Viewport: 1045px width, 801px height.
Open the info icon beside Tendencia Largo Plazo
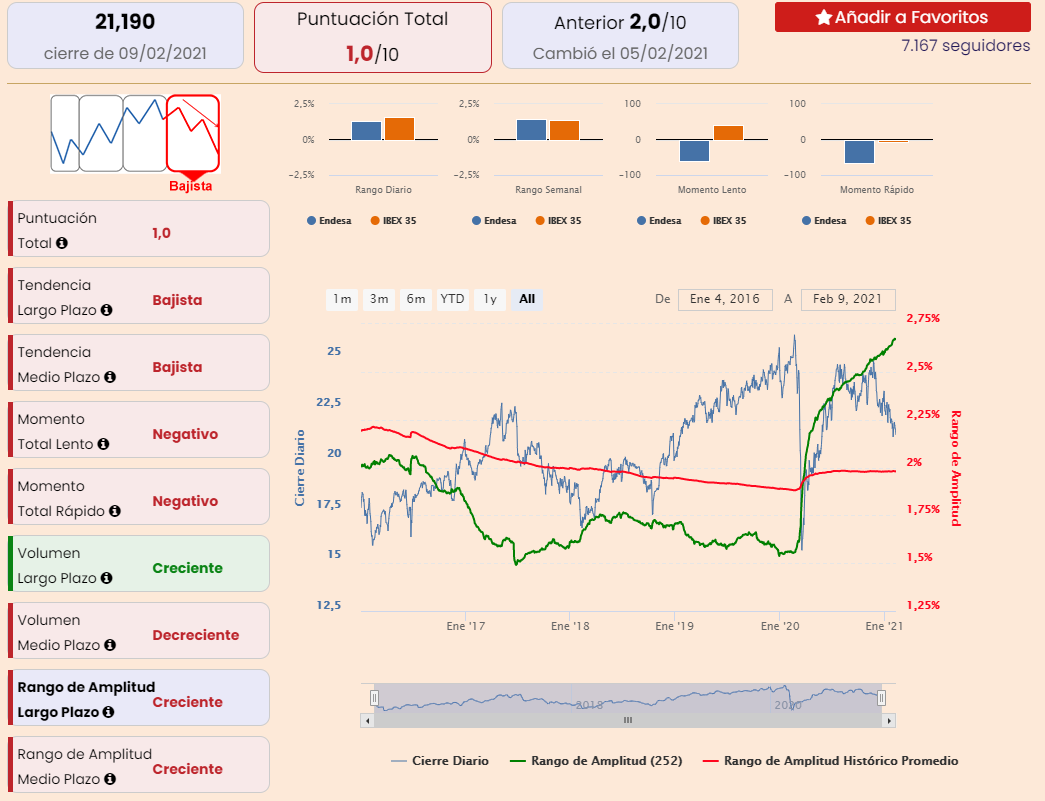(105, 311)
